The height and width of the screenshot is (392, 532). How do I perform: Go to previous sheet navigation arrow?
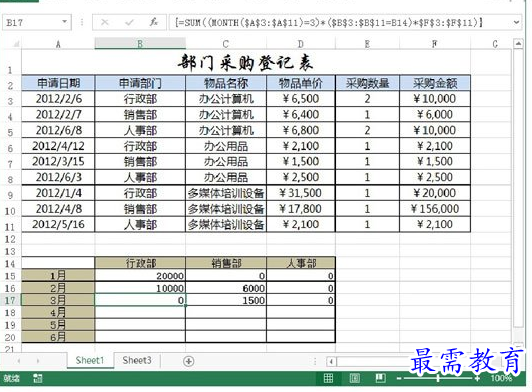(19, 361)
